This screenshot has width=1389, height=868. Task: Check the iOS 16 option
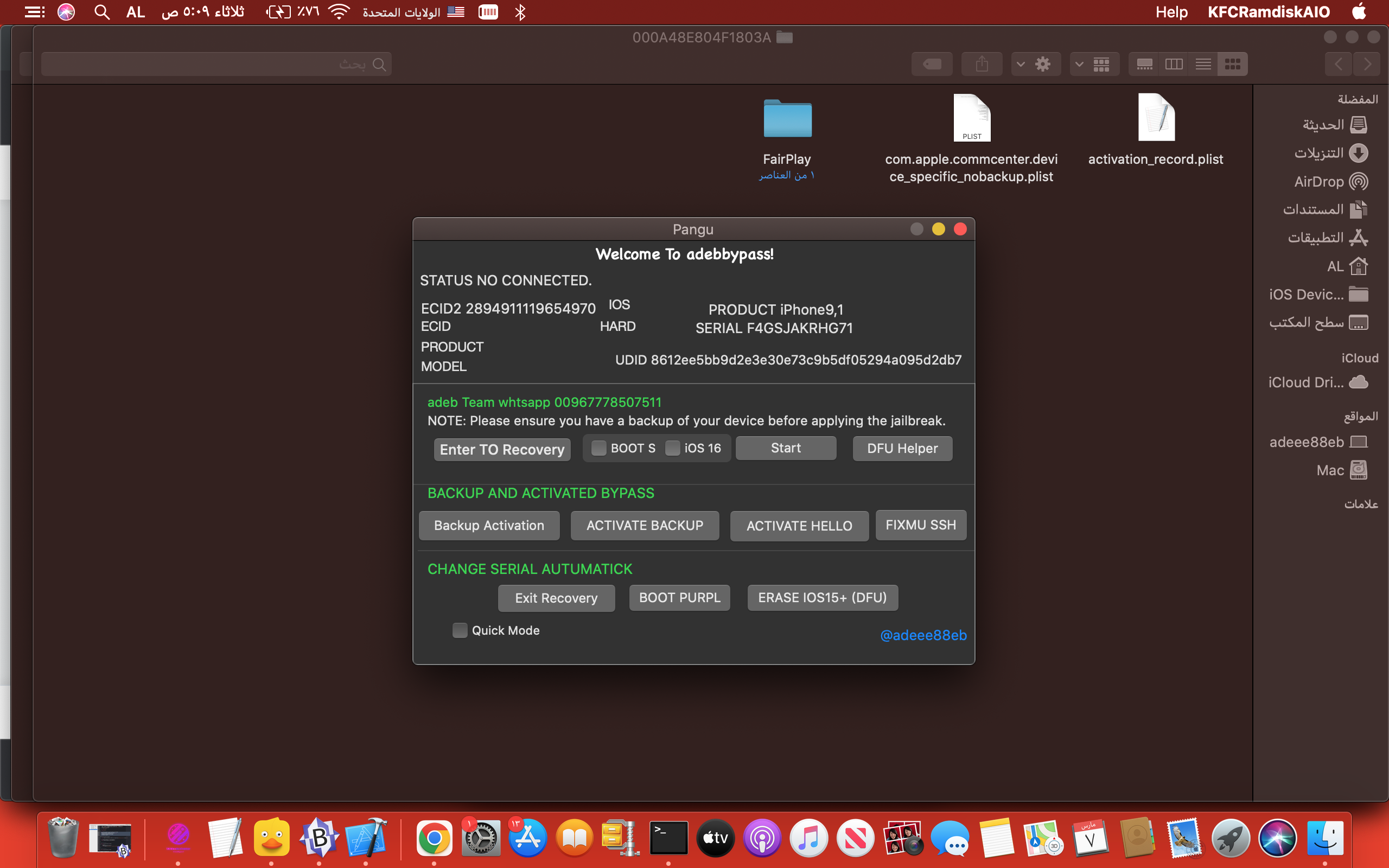click(674, 448)
